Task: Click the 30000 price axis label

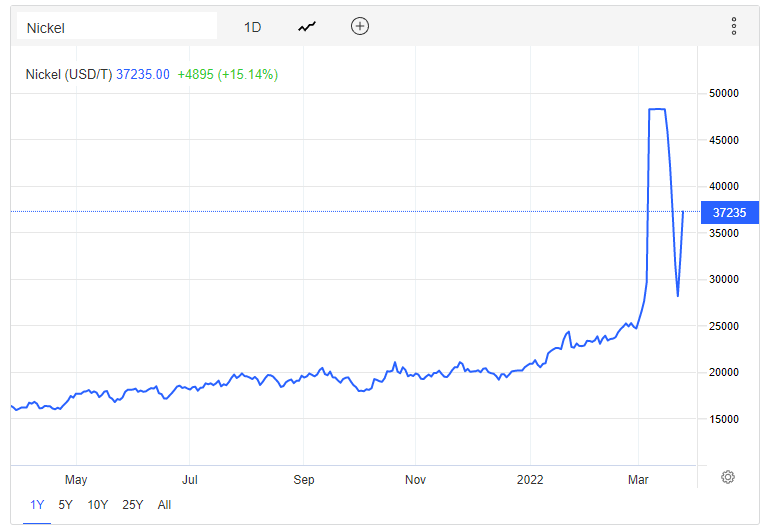Action: [724, 279]
